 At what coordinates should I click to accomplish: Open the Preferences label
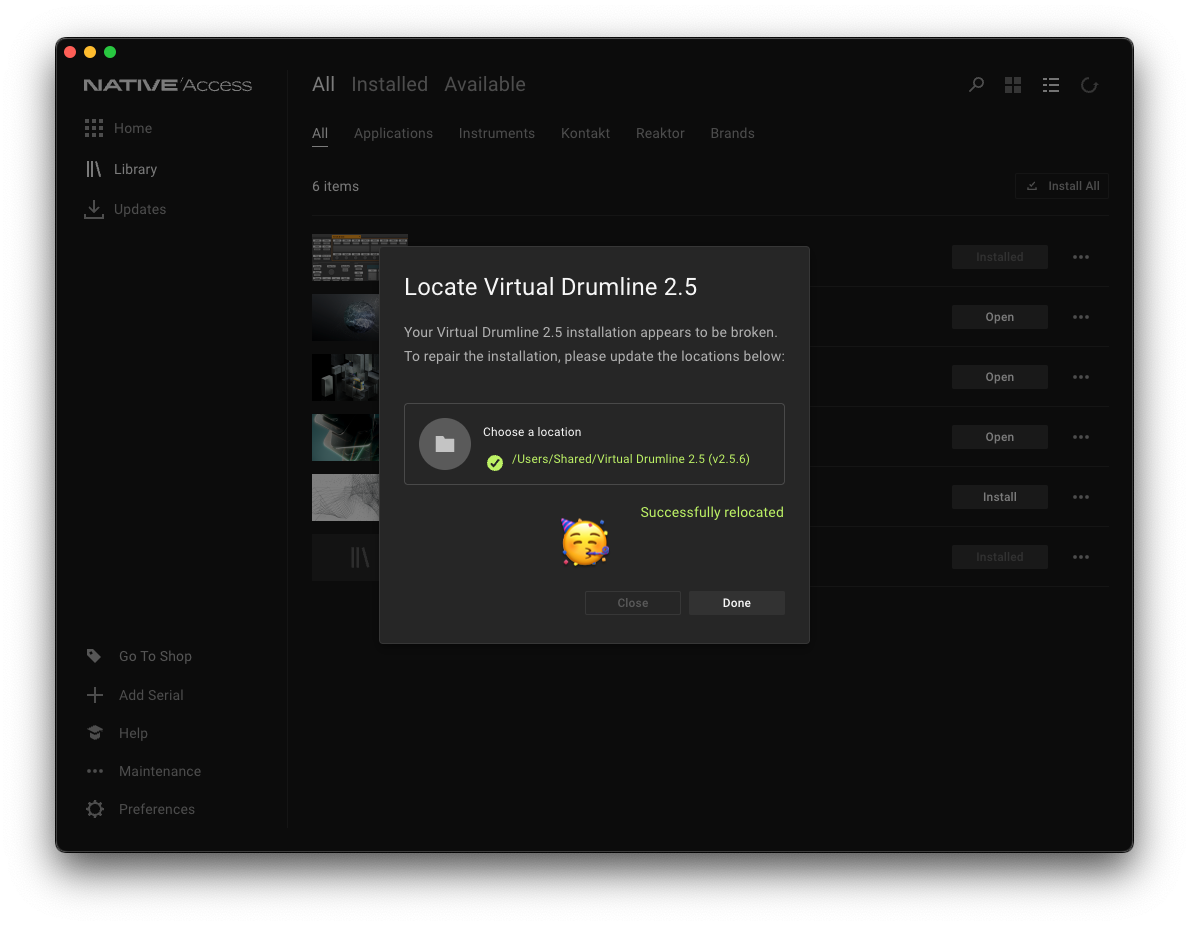click(x=156, y=809)
